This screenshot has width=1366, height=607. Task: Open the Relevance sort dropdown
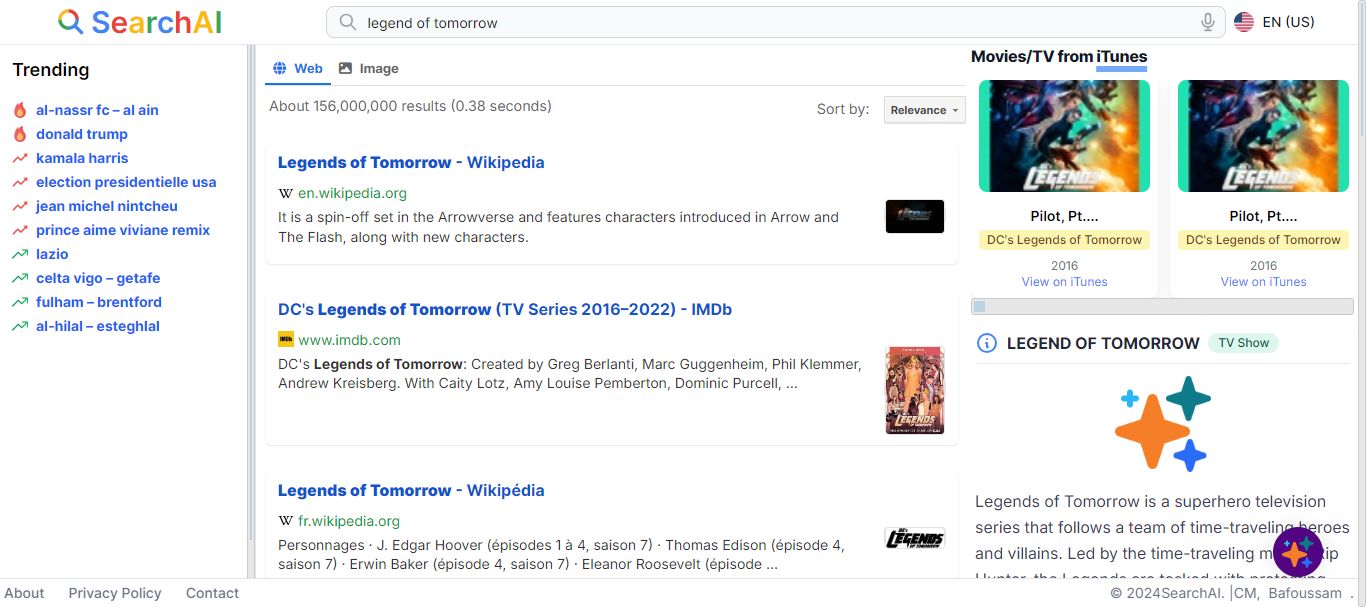point(924,110)
